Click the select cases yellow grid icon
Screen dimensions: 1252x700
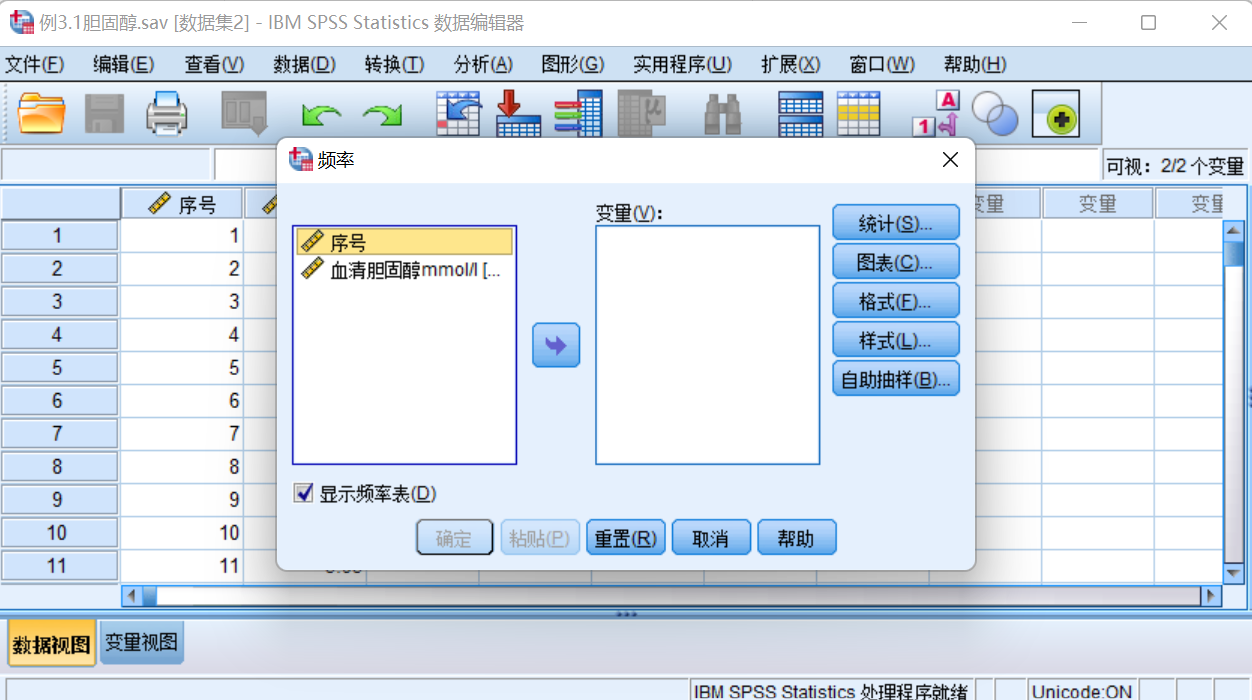click(858, 113)
